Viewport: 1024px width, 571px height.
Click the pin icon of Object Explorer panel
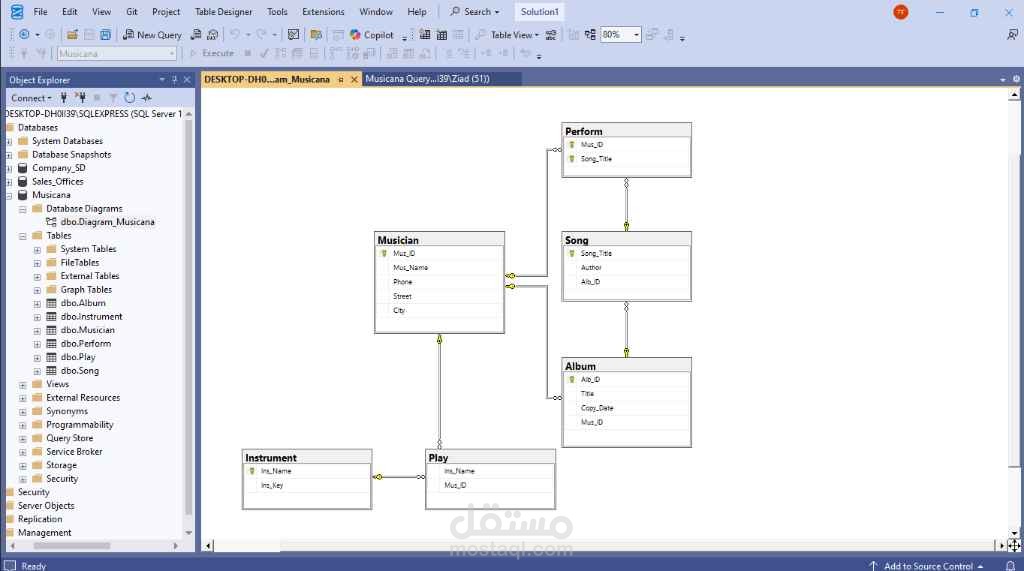(174, 80)
